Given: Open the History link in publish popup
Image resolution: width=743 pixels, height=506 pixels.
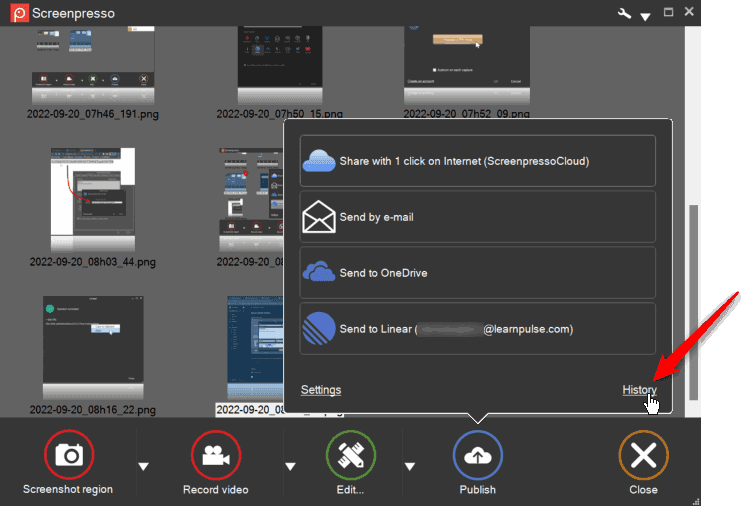Looking at the screenshot, I should tap(639, 390).
